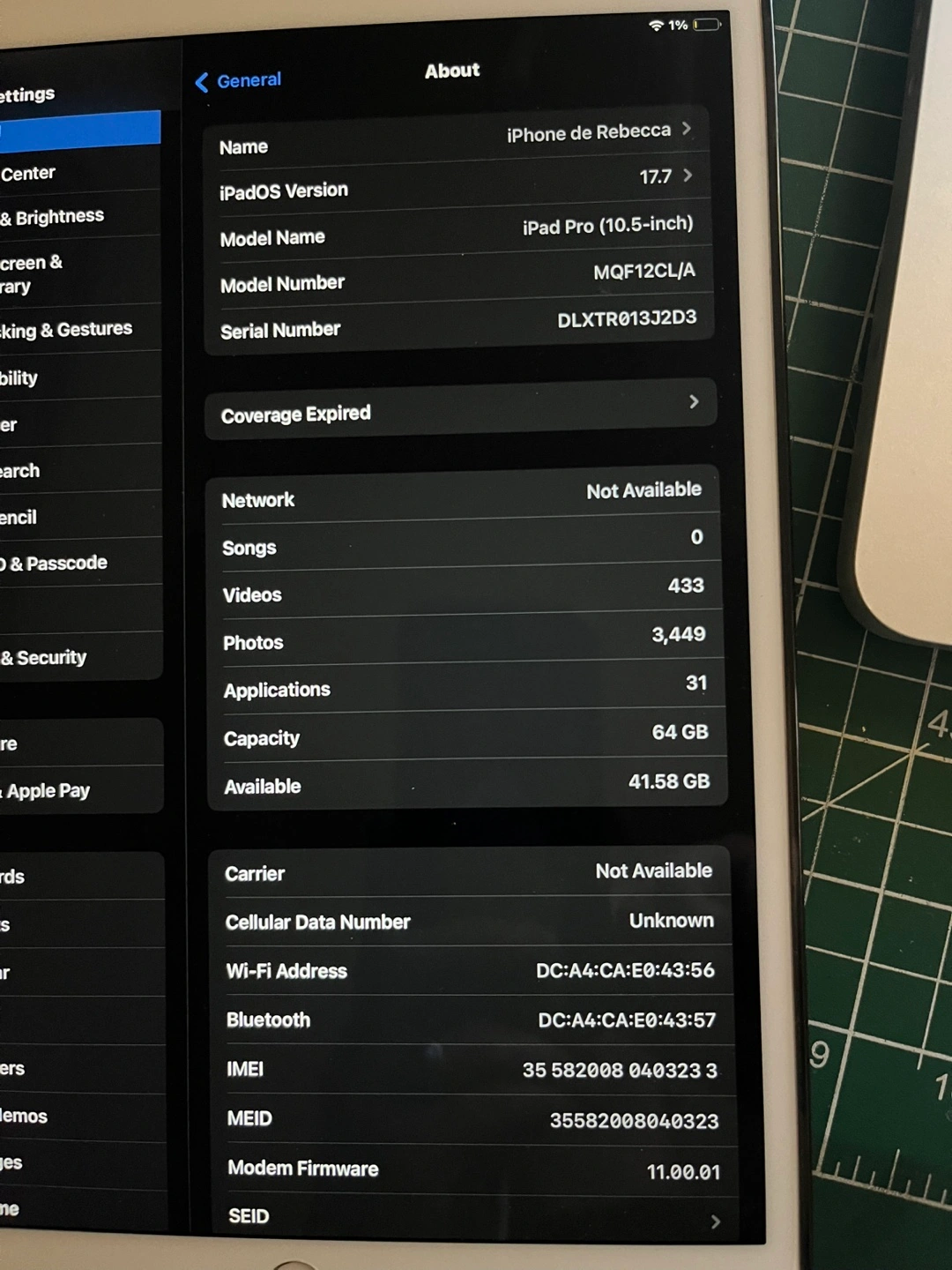Tap the back chevron next to General

(202, 83)
